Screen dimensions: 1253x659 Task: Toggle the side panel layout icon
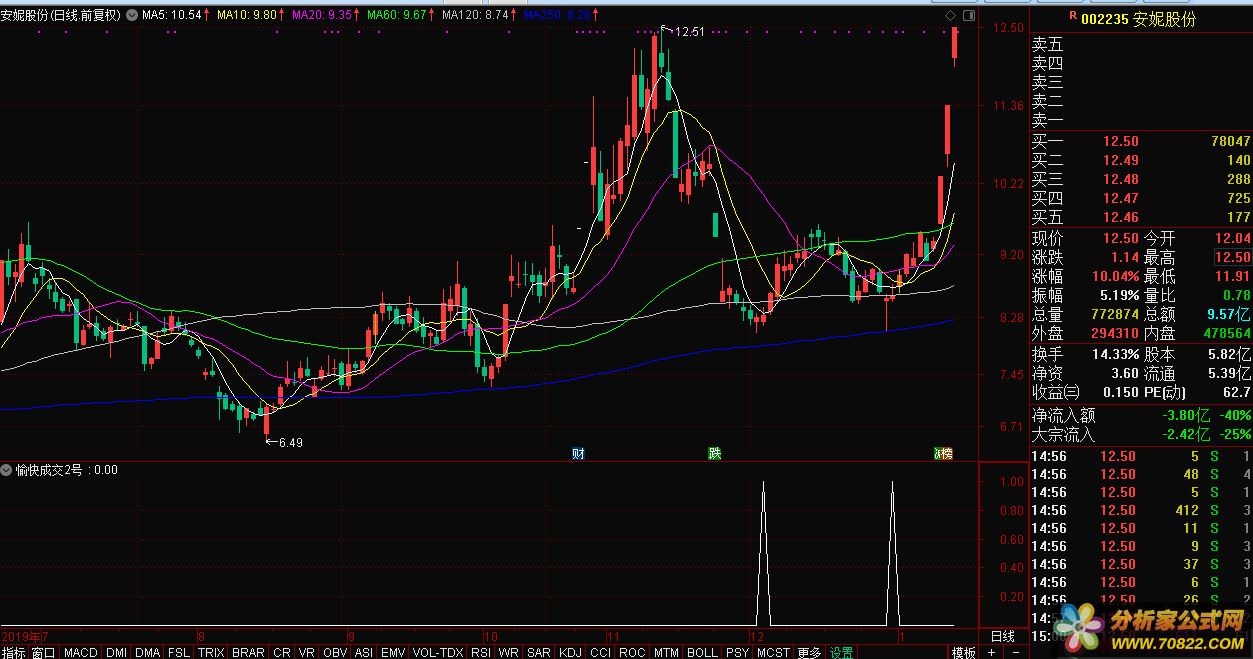(968, 17)
